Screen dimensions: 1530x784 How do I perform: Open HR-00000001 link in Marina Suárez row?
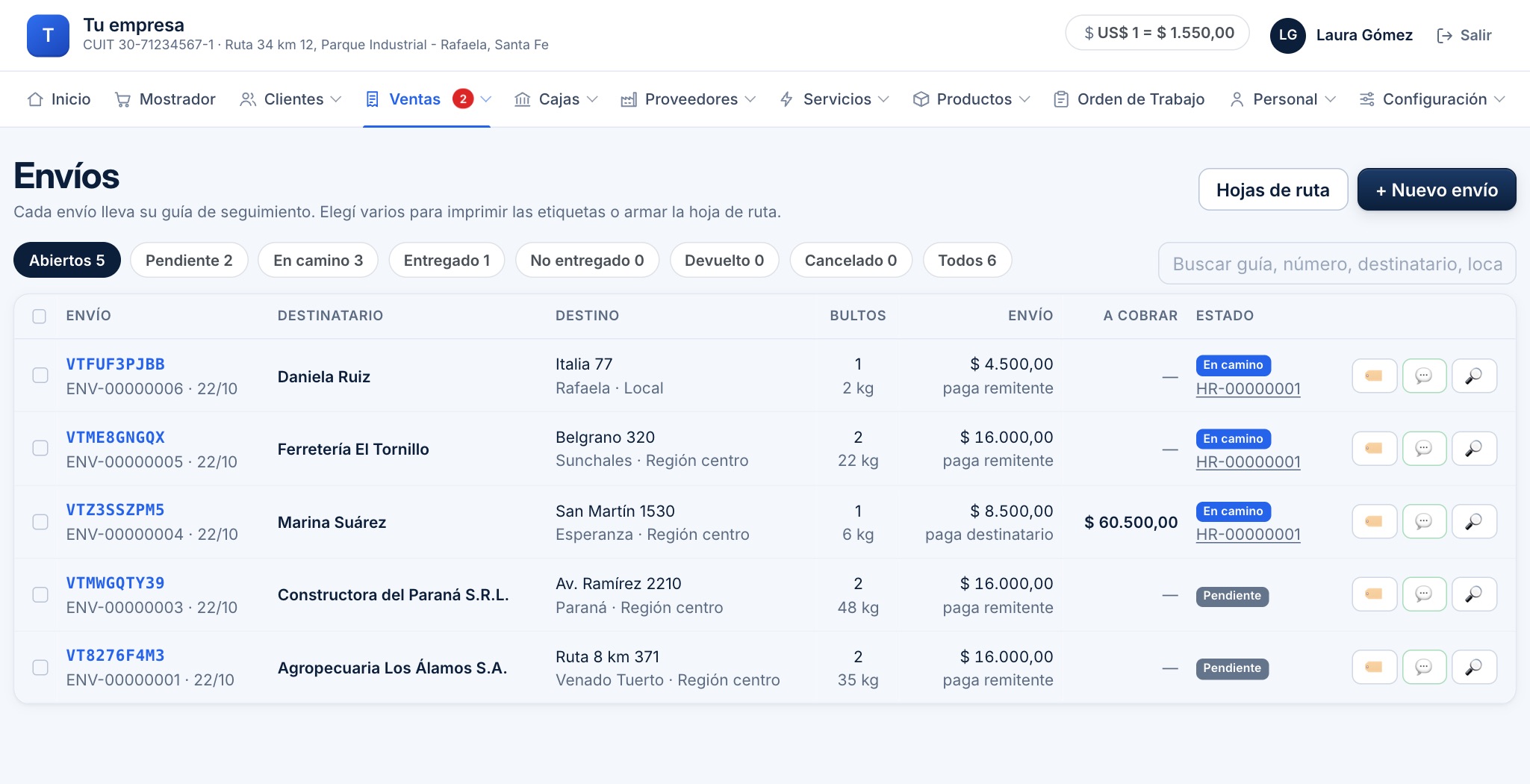[x=1248, y=535]
